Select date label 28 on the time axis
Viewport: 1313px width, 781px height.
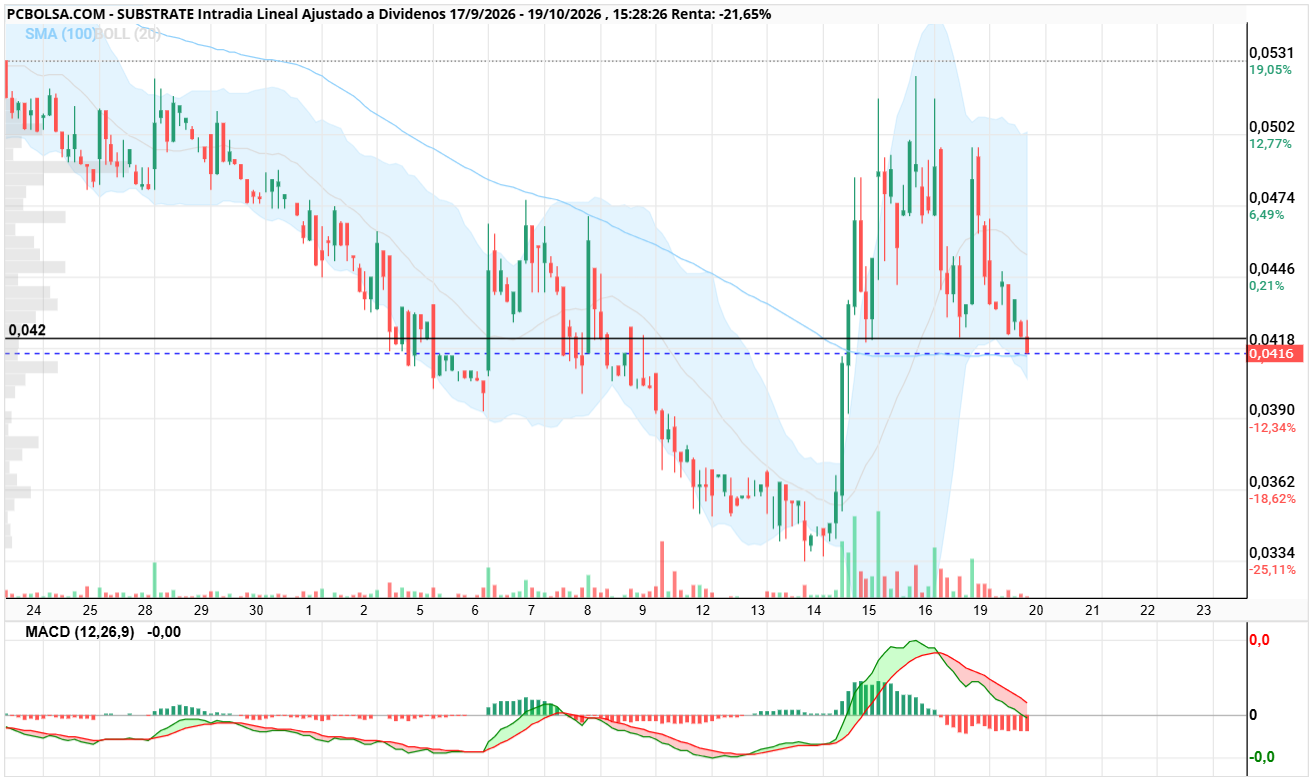click(145, 610)
